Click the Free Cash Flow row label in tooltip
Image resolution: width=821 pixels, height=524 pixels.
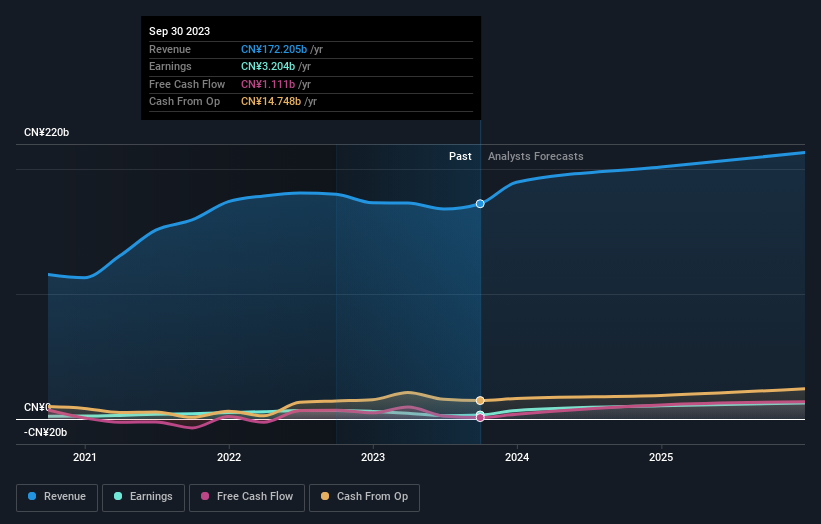(x=187, y=84)
